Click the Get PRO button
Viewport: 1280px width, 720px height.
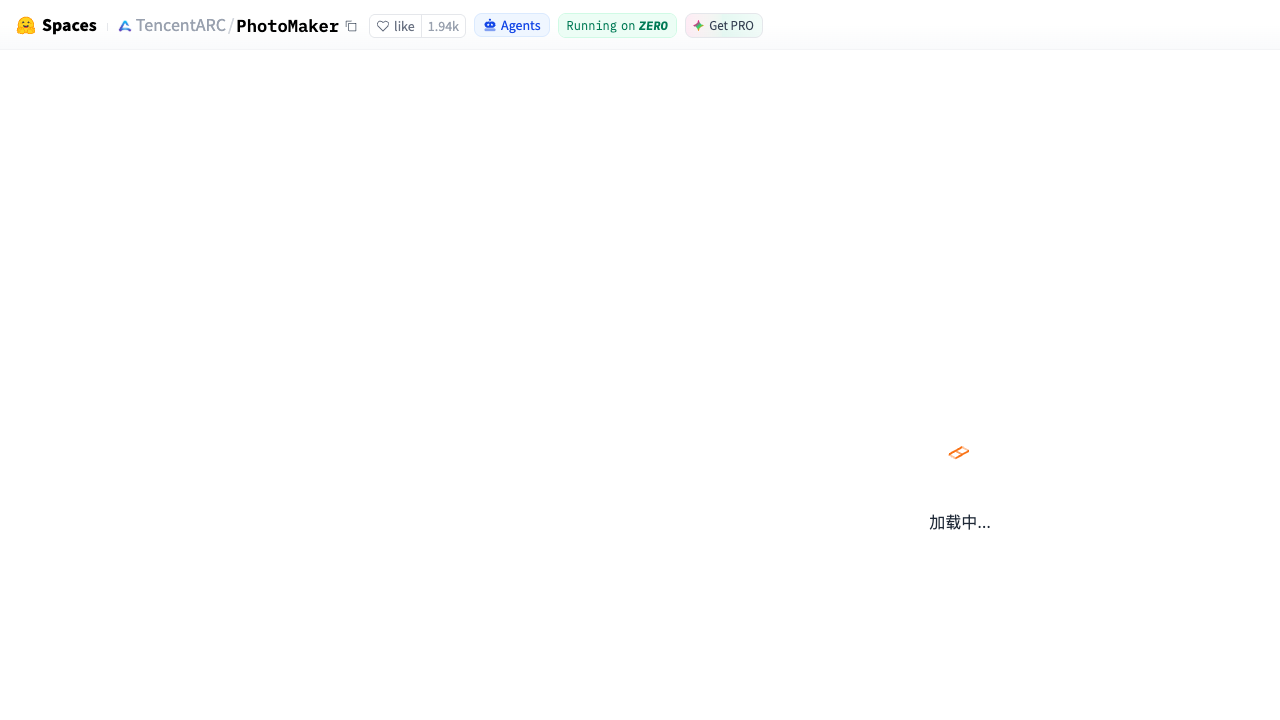724,25
